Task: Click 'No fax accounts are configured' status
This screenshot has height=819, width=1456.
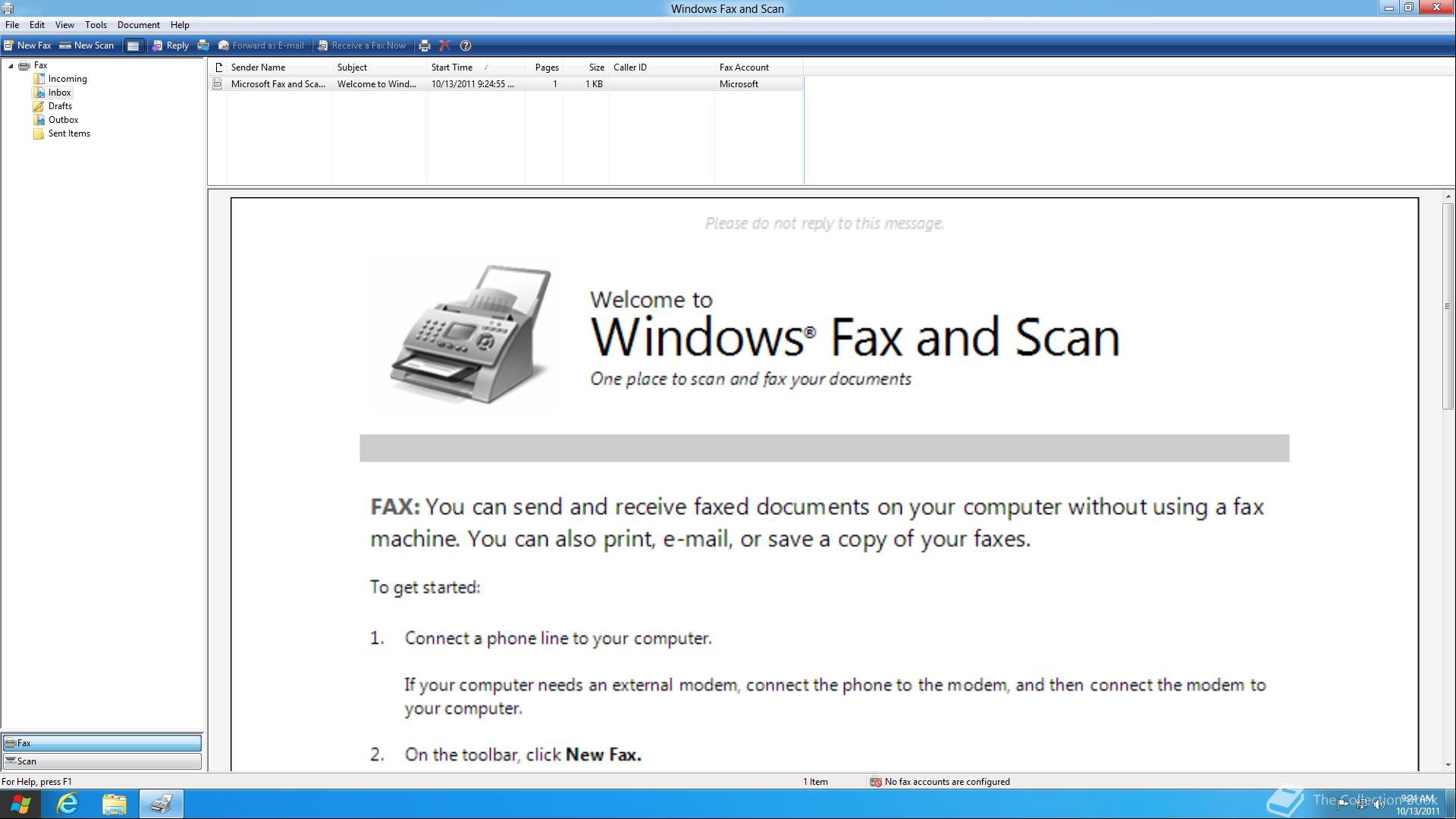Action: coord(940,782)
